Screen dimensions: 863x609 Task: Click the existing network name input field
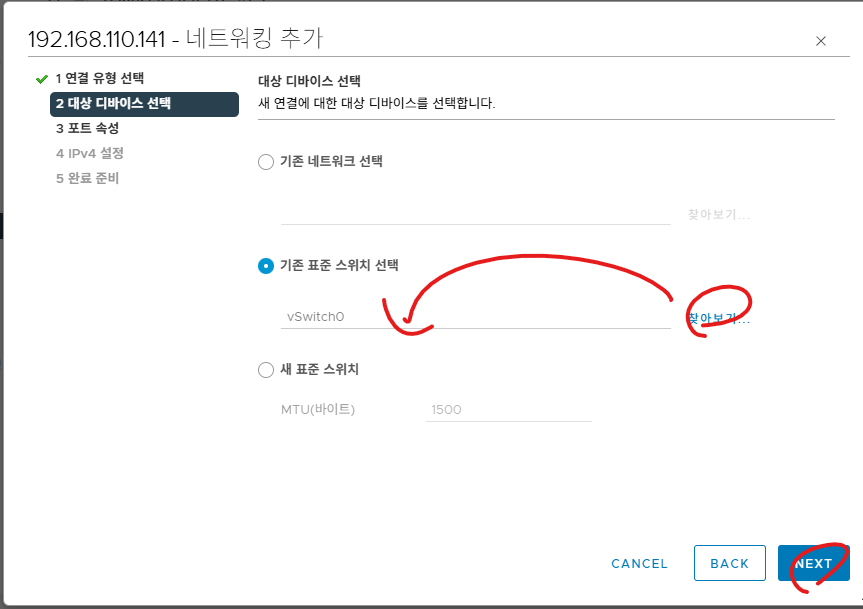point(476,213)
